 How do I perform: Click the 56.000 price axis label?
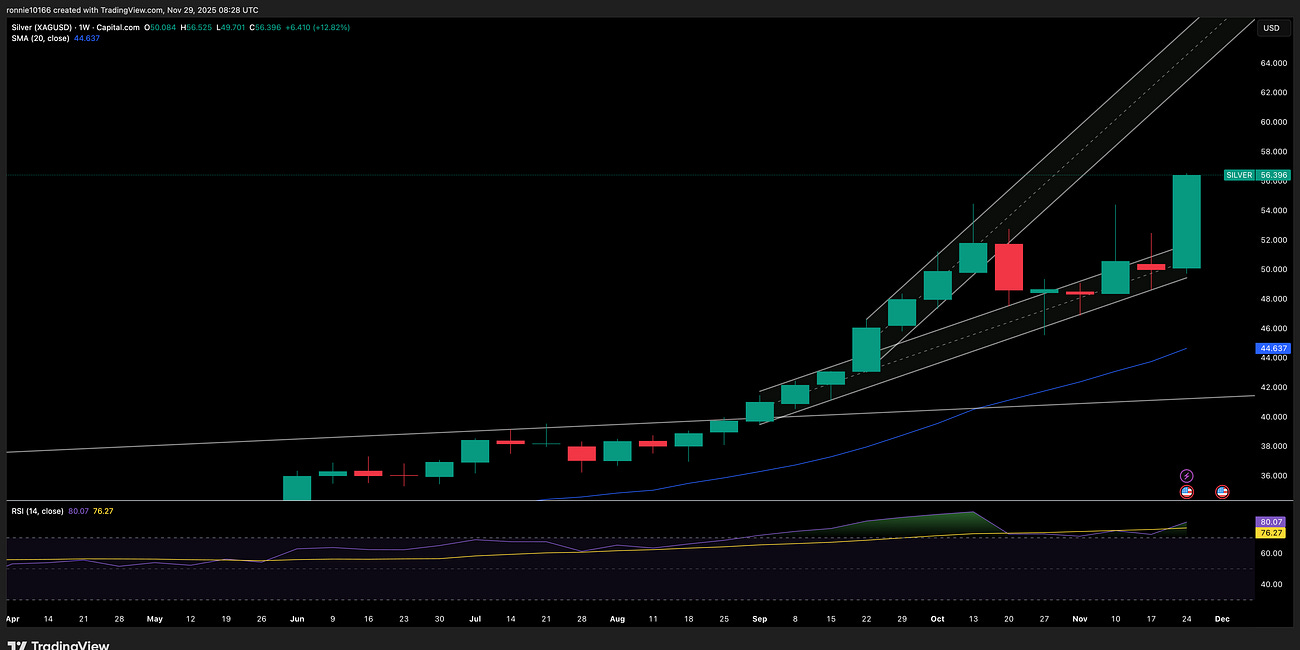[x=1272, y=181]
